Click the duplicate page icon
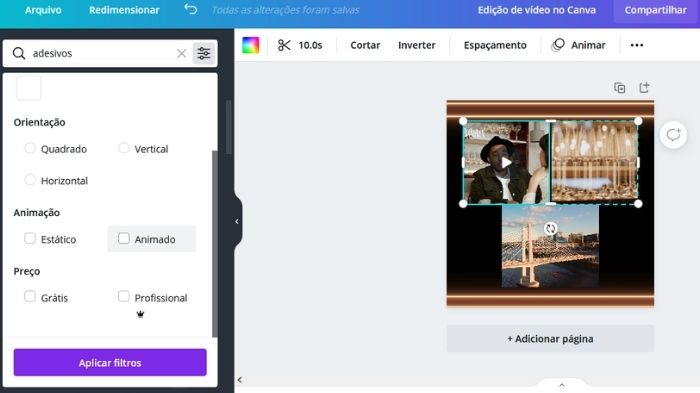Viewport: 700px width, 393px height. coord(620,88)
